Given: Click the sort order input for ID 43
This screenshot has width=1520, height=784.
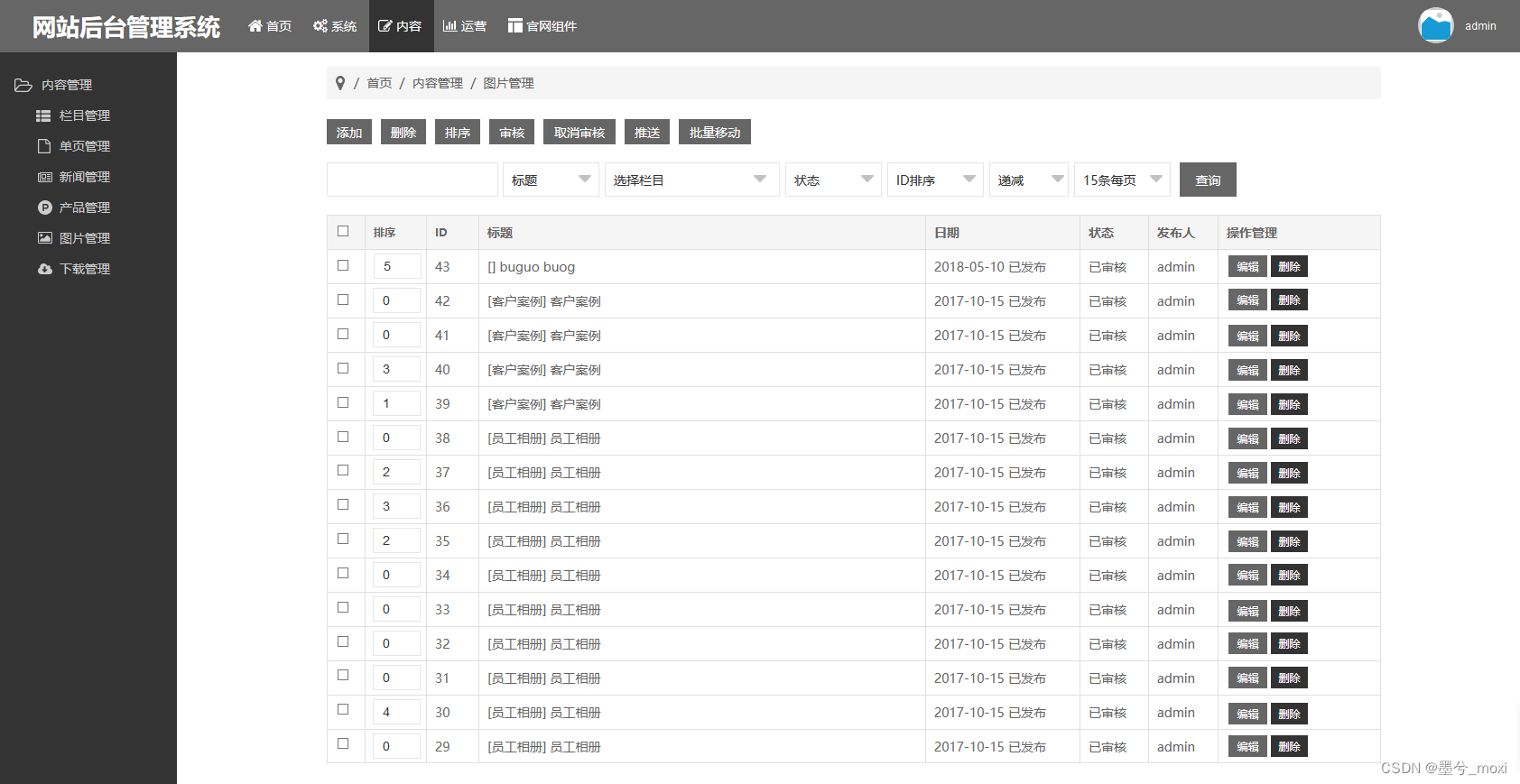Looking at the screenshot, I should click(x=397, y=266).
